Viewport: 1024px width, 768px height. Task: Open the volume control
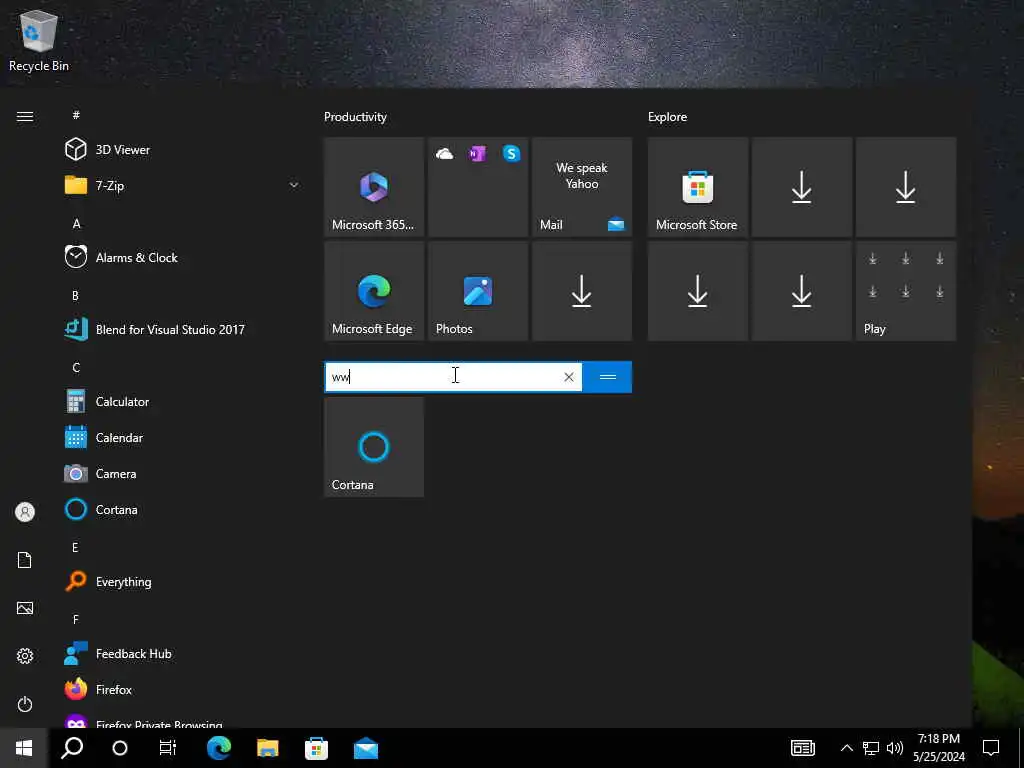pyautogui.click(x=895, y=748)
